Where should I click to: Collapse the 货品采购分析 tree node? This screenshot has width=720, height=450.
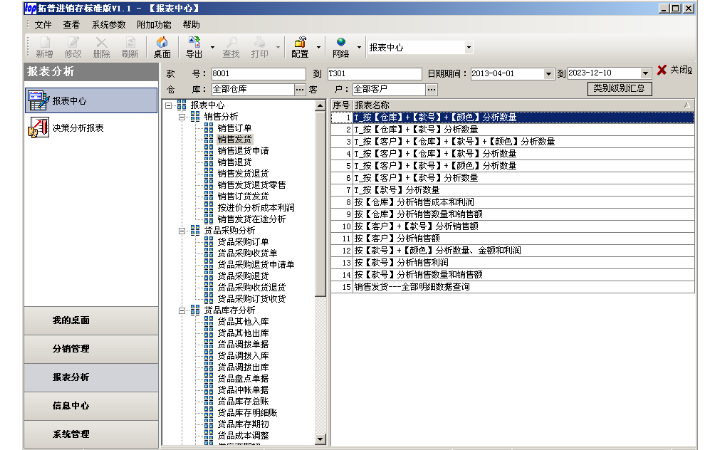click(183, 229)
